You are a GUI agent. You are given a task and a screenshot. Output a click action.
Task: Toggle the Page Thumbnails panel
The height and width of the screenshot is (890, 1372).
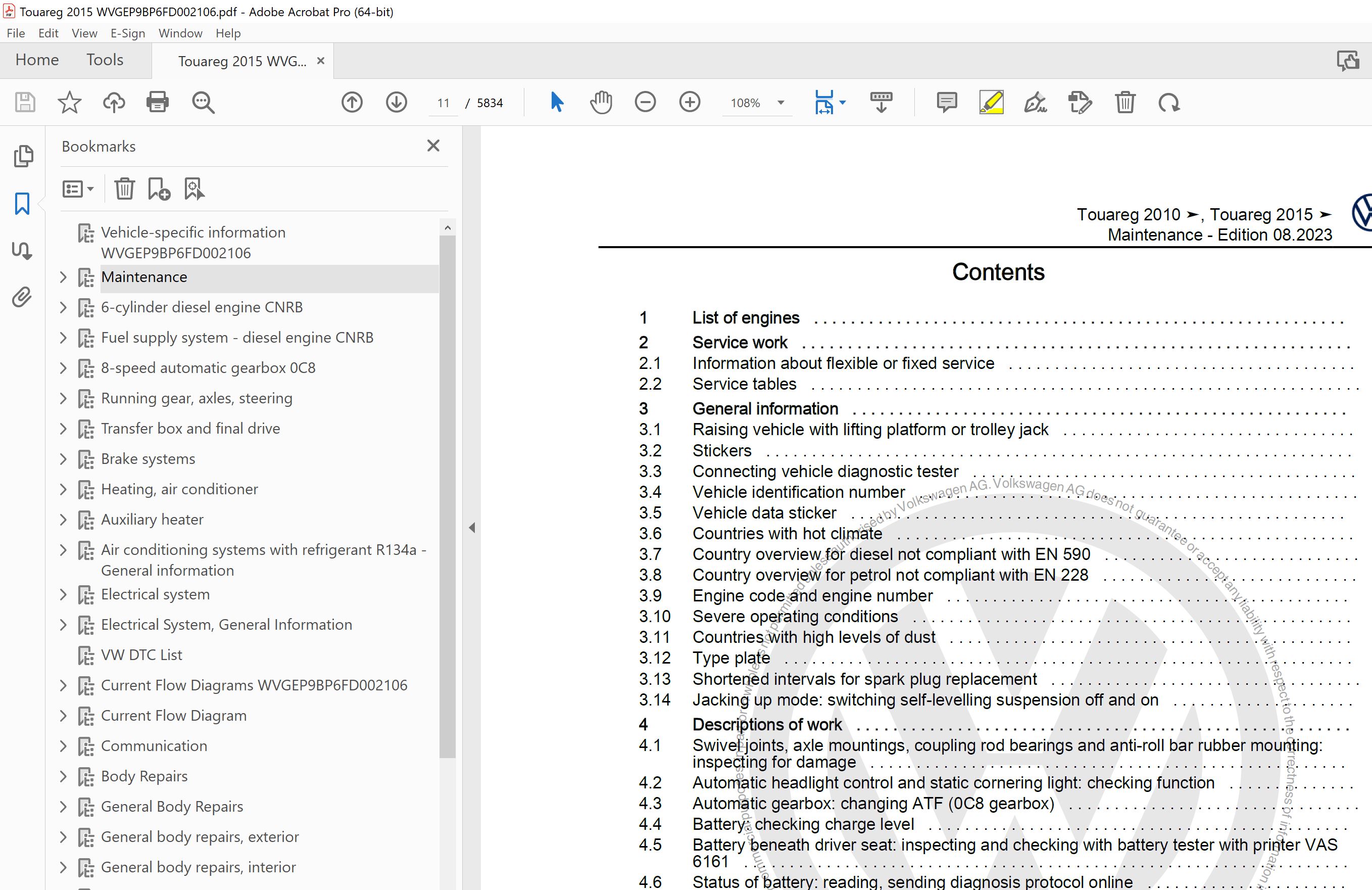23,156
